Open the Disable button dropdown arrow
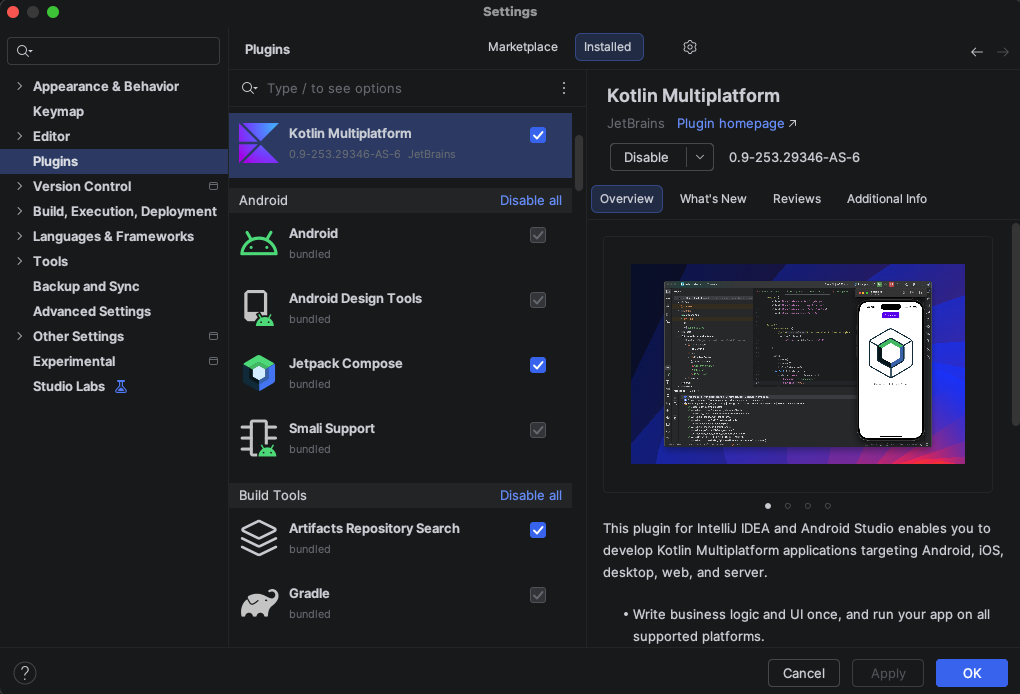This screenshot has height=694, width=1020. click(x=700, y=157)
